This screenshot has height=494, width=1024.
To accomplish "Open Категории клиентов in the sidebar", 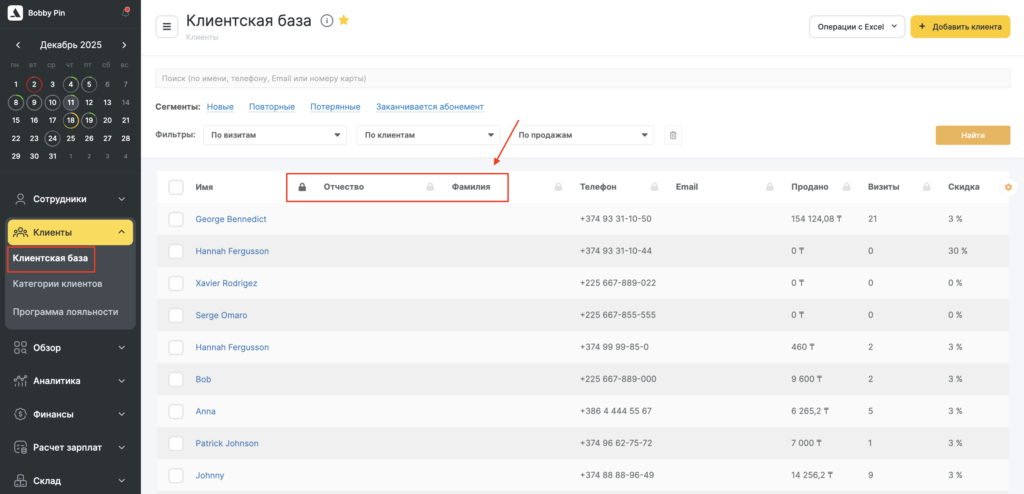I will pyautogui.click(x=57, y=284).
